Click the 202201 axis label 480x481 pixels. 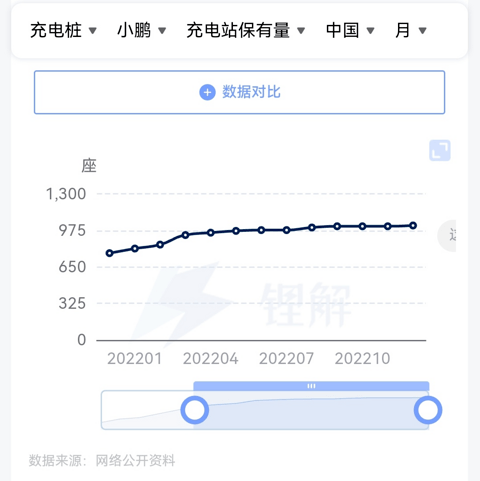[x=134, y=359]
